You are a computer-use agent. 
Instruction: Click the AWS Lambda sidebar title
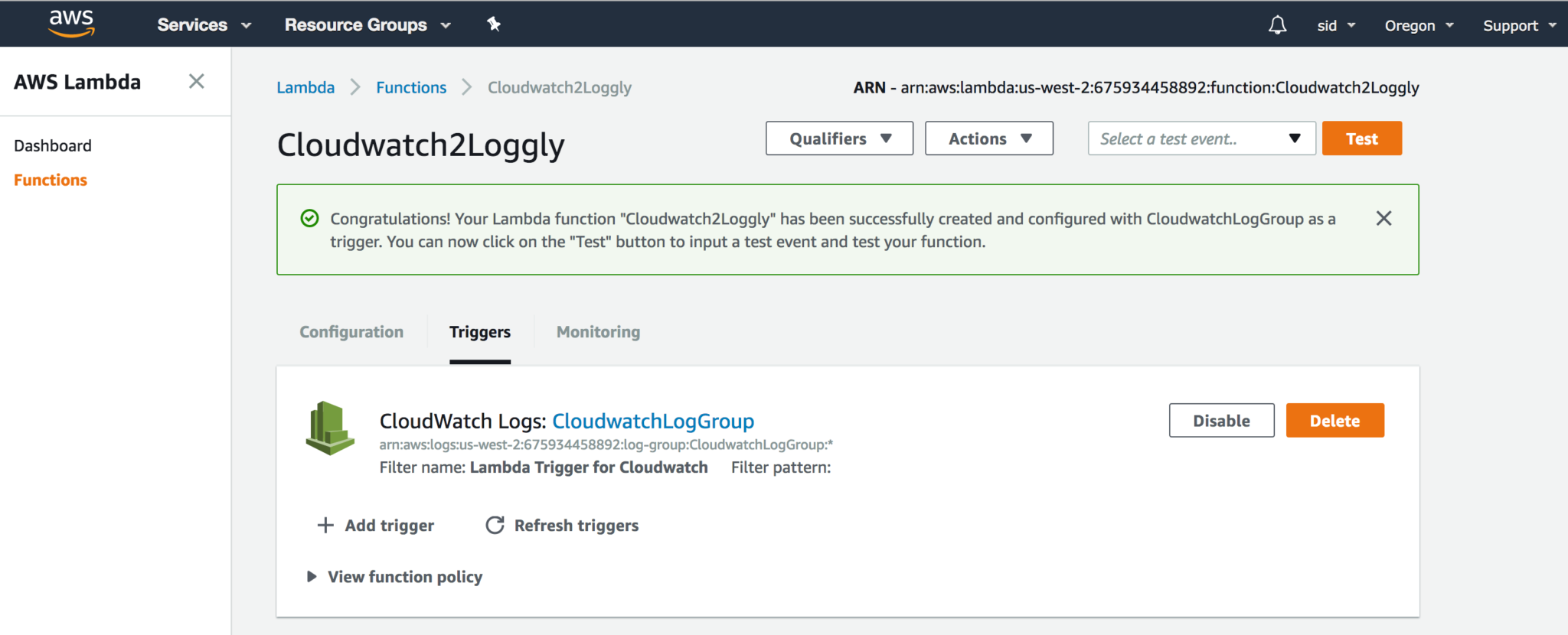click(77, 82)
